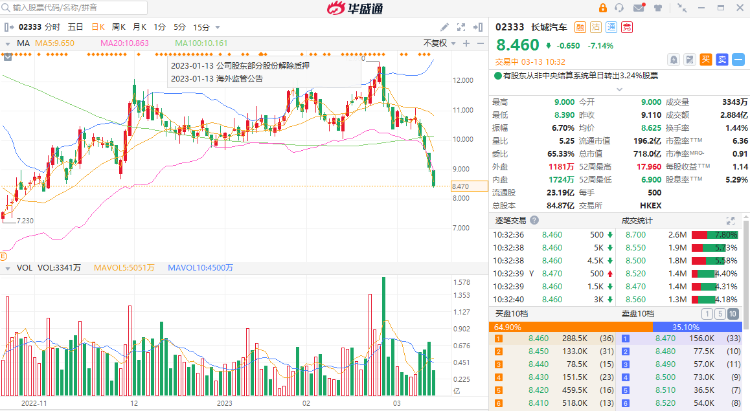Click the orange lock icon
Image resolution: width=750 pixels, height=411 pixels.
(603, 8)
